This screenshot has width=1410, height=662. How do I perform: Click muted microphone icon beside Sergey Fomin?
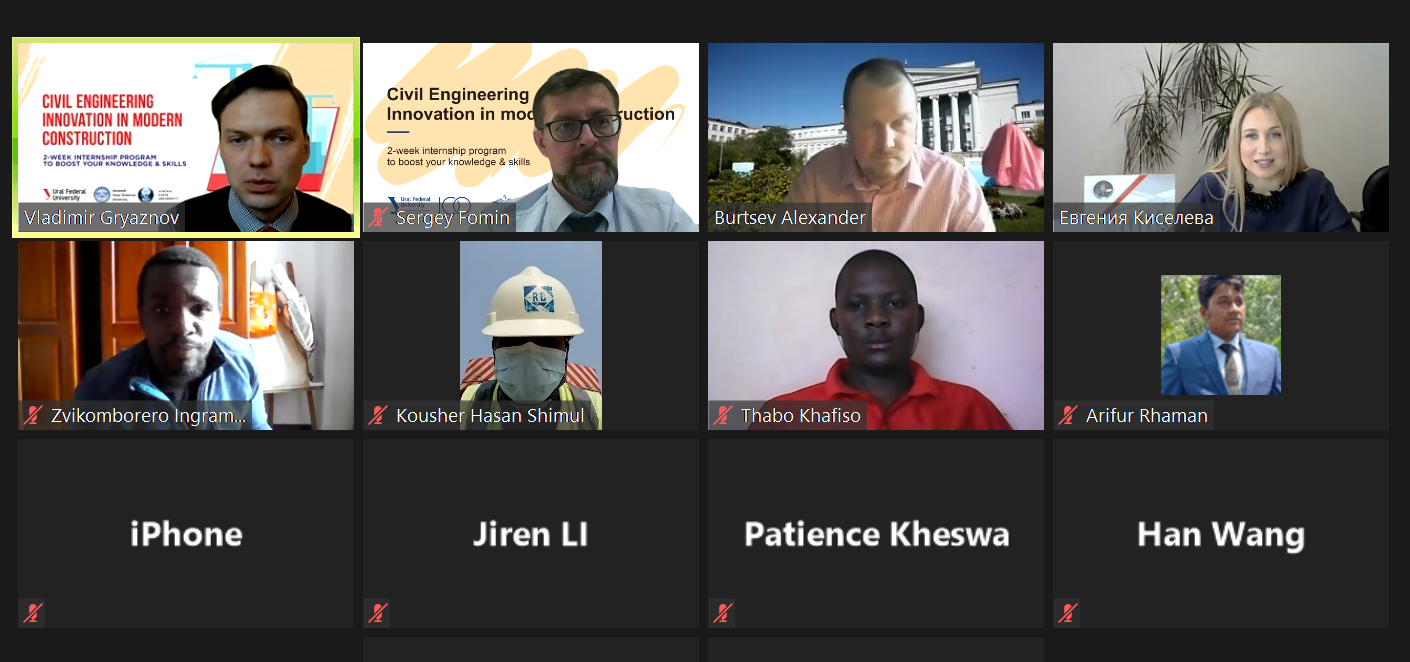pos(377,217)
